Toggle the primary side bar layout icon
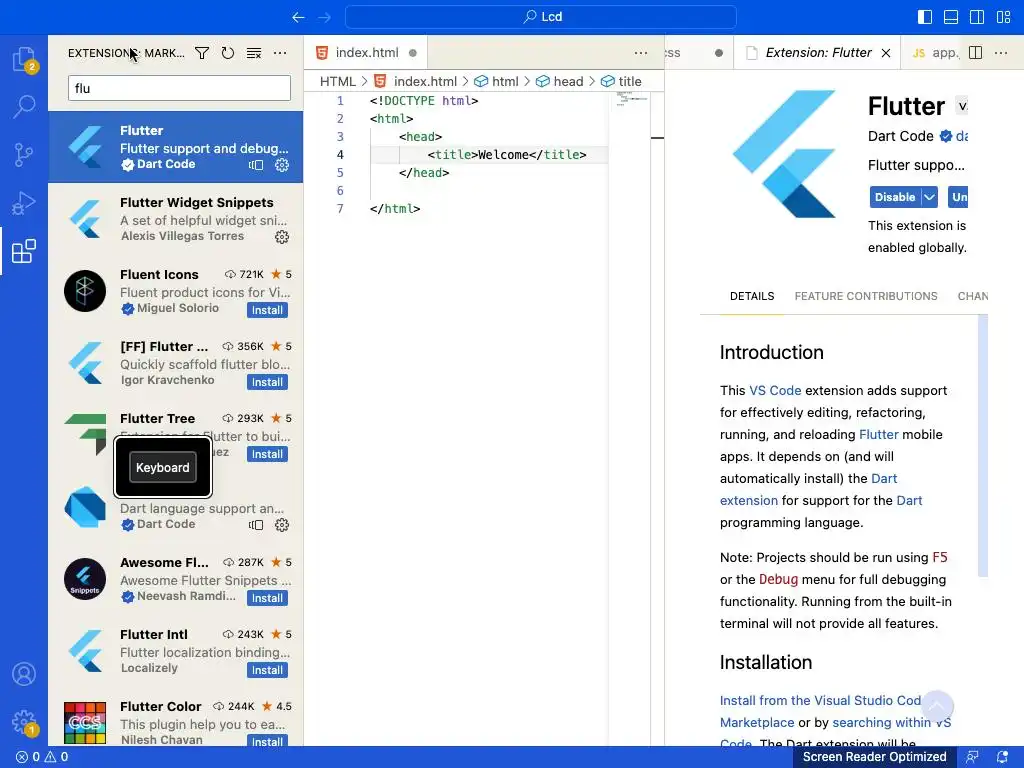This screenshot has height=768, width=1024. pyautogui.click(x=925, y=17)
